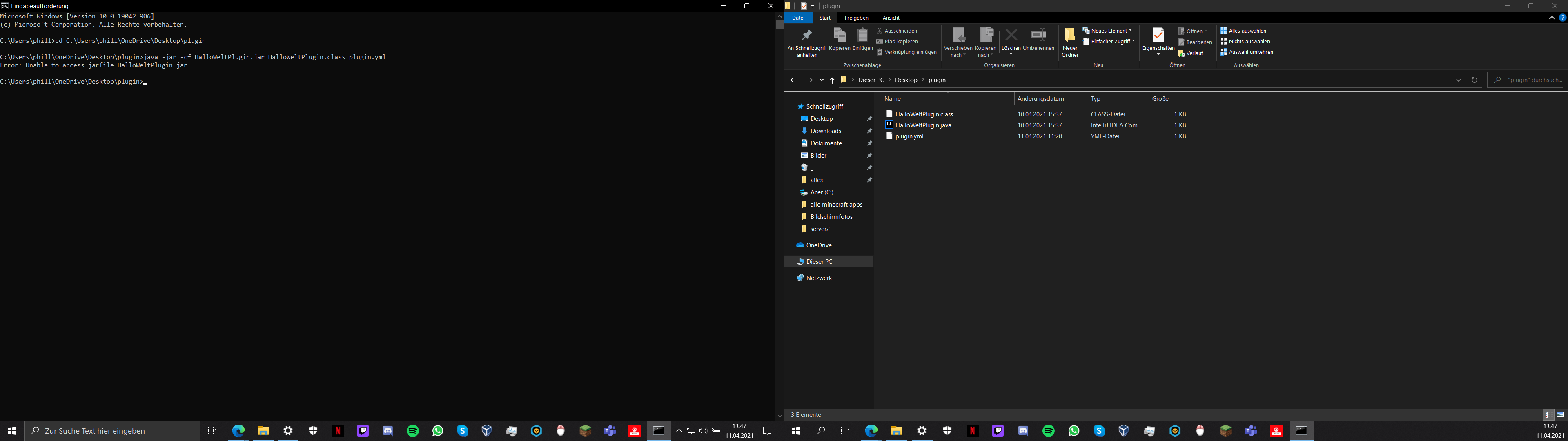
Task: Refresh the plugin folder view
Action: point(1474,80)
